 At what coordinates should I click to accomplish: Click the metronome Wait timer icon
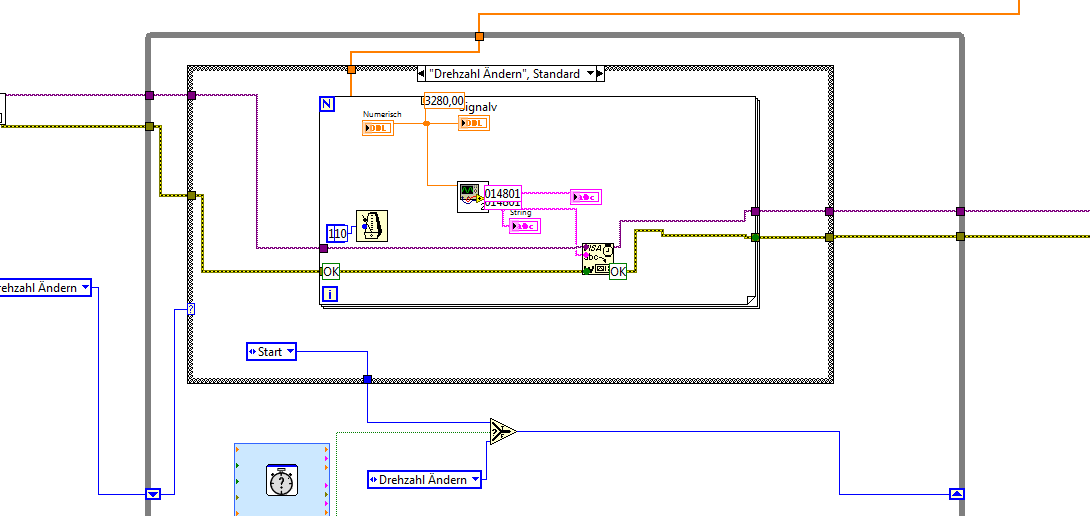coord(372,226)
